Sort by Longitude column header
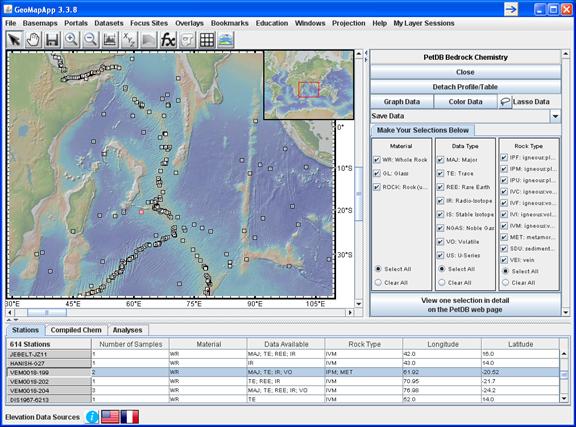576x427 pixels. tap(442, 344)
